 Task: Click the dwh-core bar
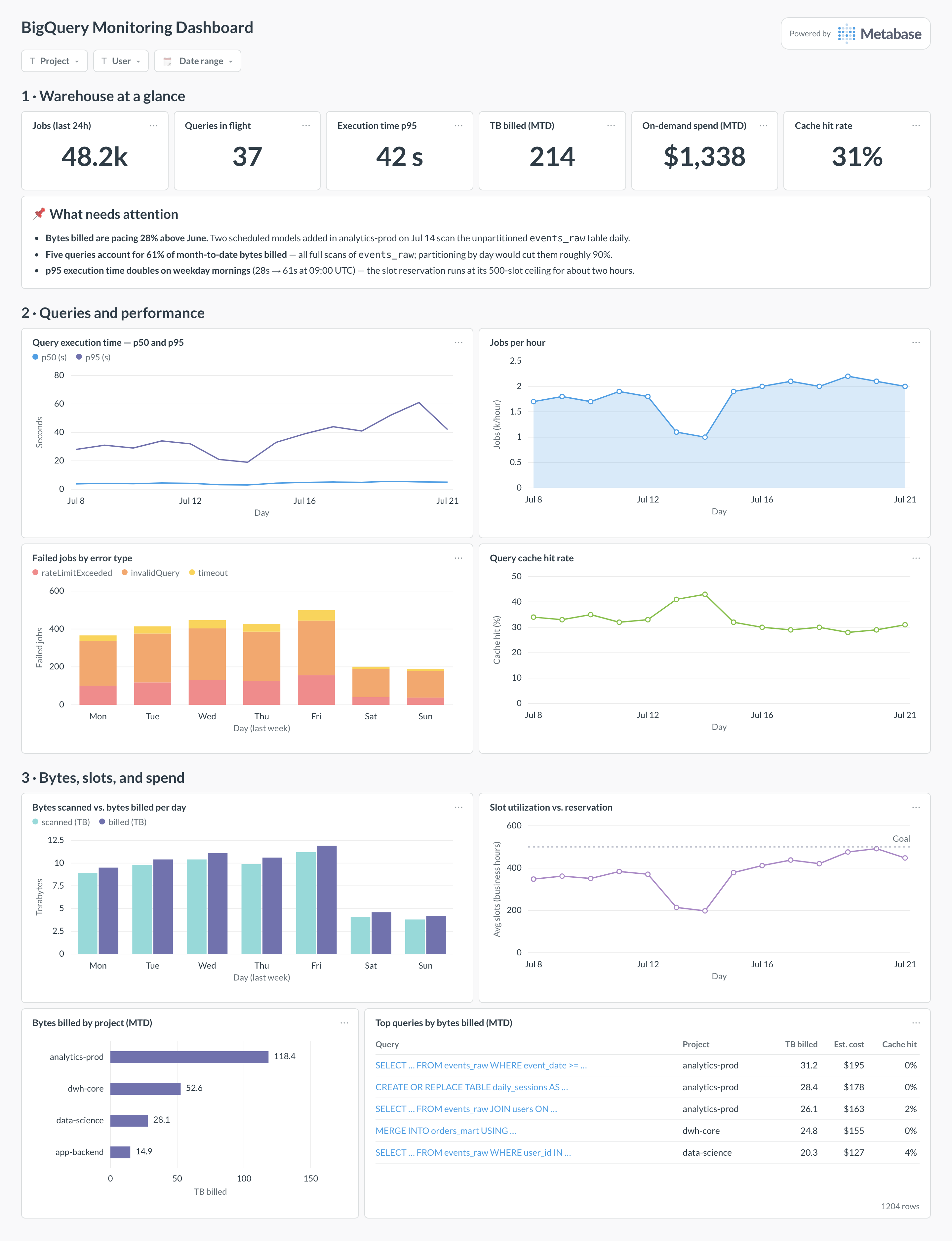point(146,1089)
